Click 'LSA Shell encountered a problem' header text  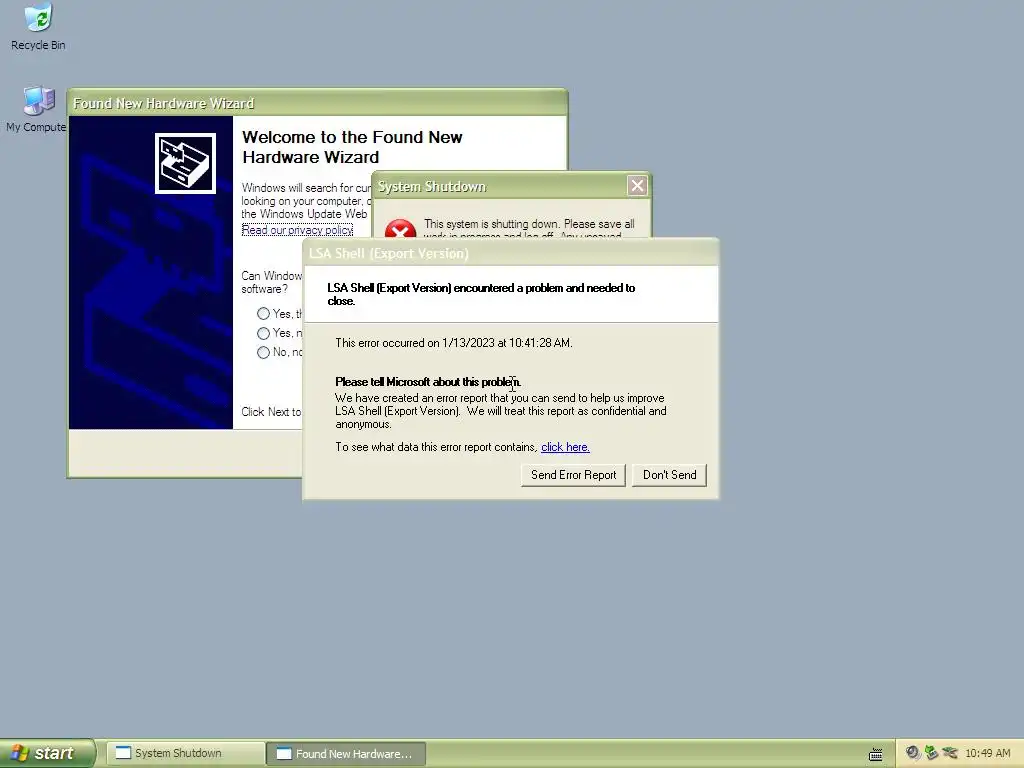coord(481,295)
